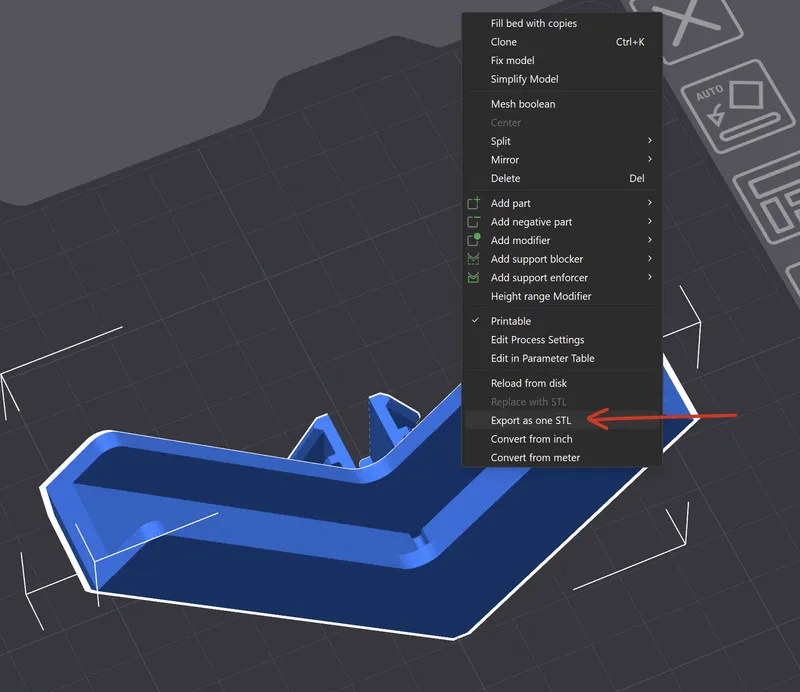Screen dimensions: 800x692
Task: Toggle the Printable checkmark option
Action: coord(510,321)
